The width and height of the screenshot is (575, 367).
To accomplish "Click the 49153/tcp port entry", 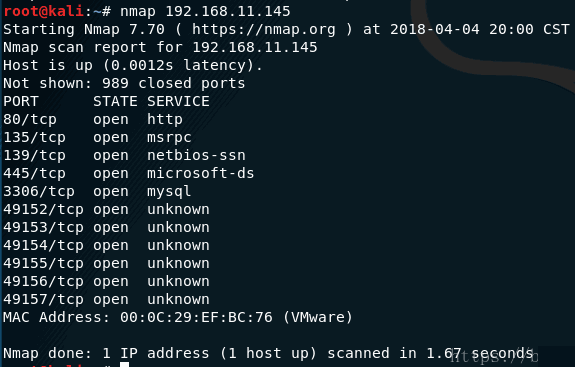I will tap(106, 227).
